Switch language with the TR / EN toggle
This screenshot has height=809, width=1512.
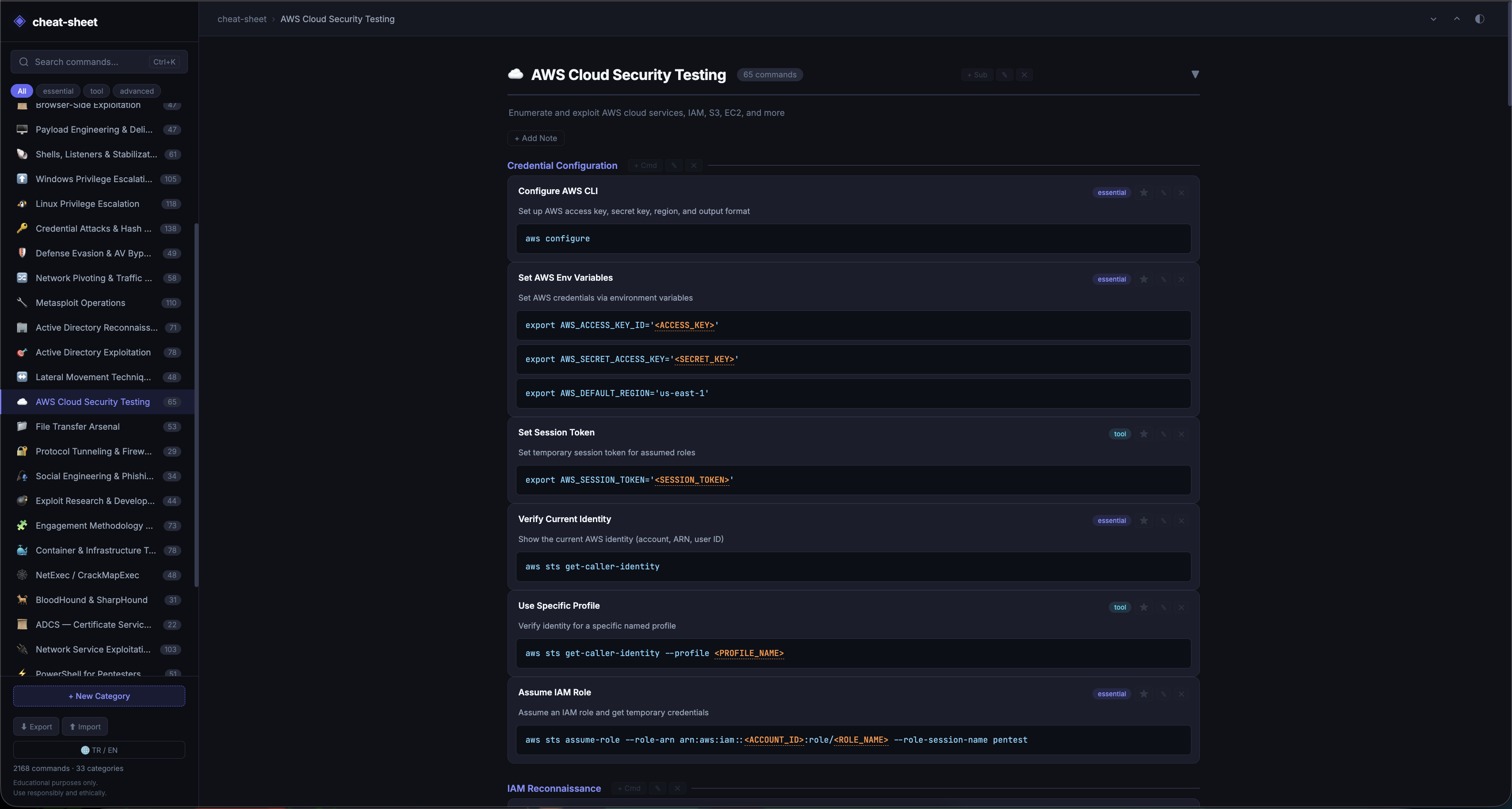point(99,750)
